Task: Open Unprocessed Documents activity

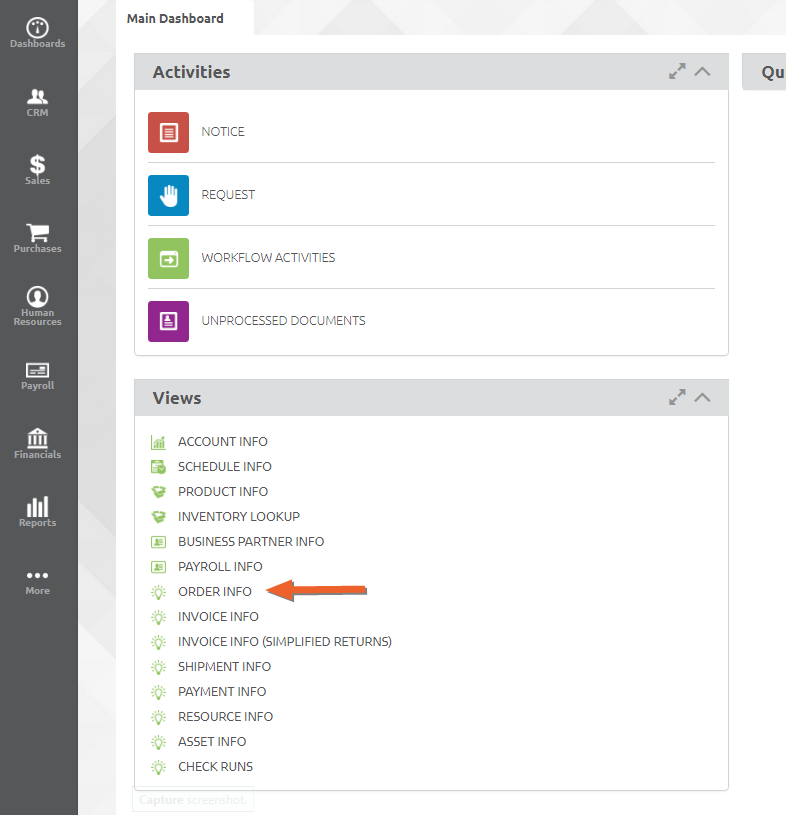Action: pos(283,321)
